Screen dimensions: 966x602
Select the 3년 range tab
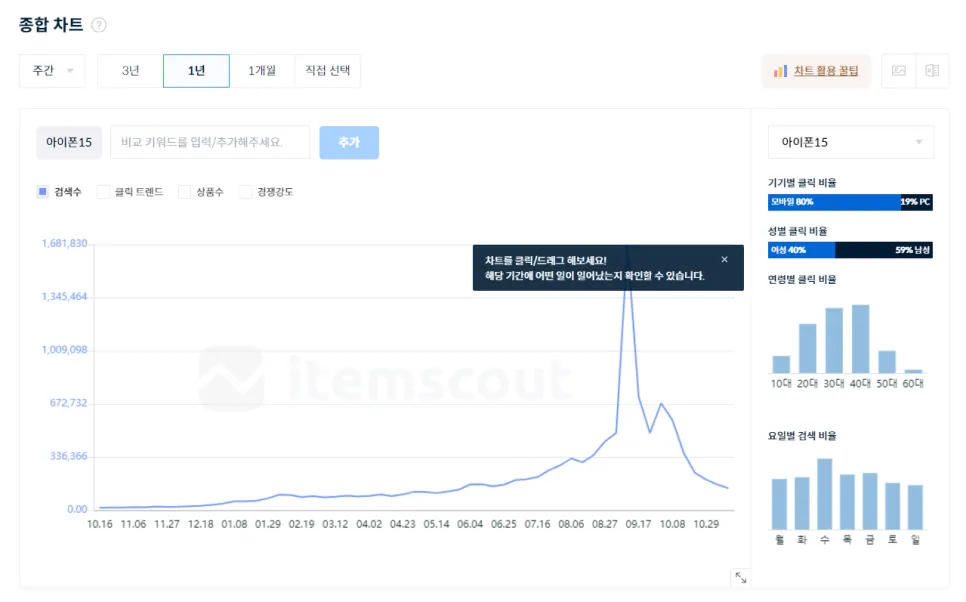coord(130,71)
